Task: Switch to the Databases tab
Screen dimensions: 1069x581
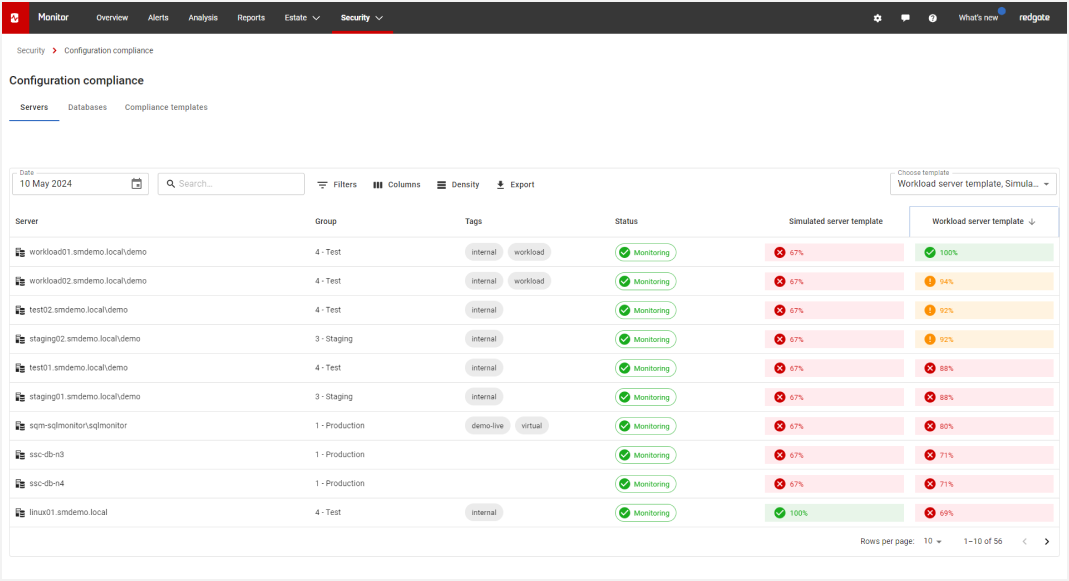Action: coord(87,107)
